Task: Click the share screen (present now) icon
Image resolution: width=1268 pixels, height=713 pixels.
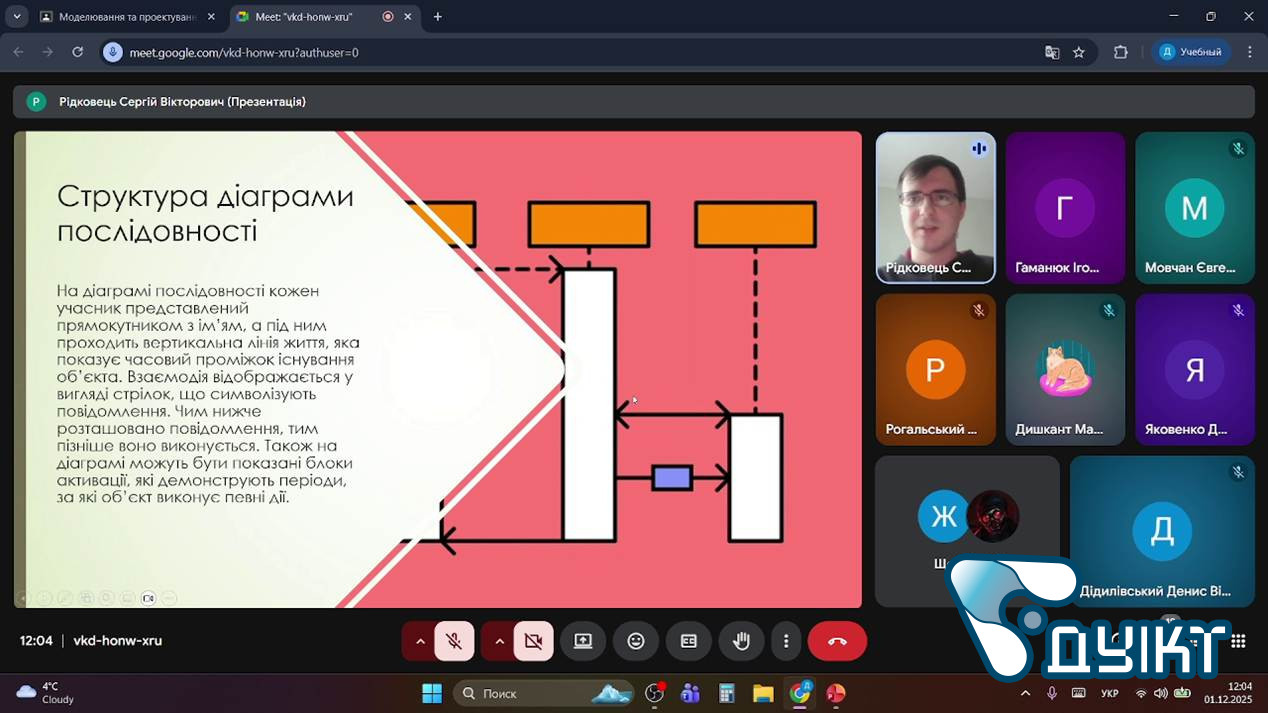Action: pos(583,641)
